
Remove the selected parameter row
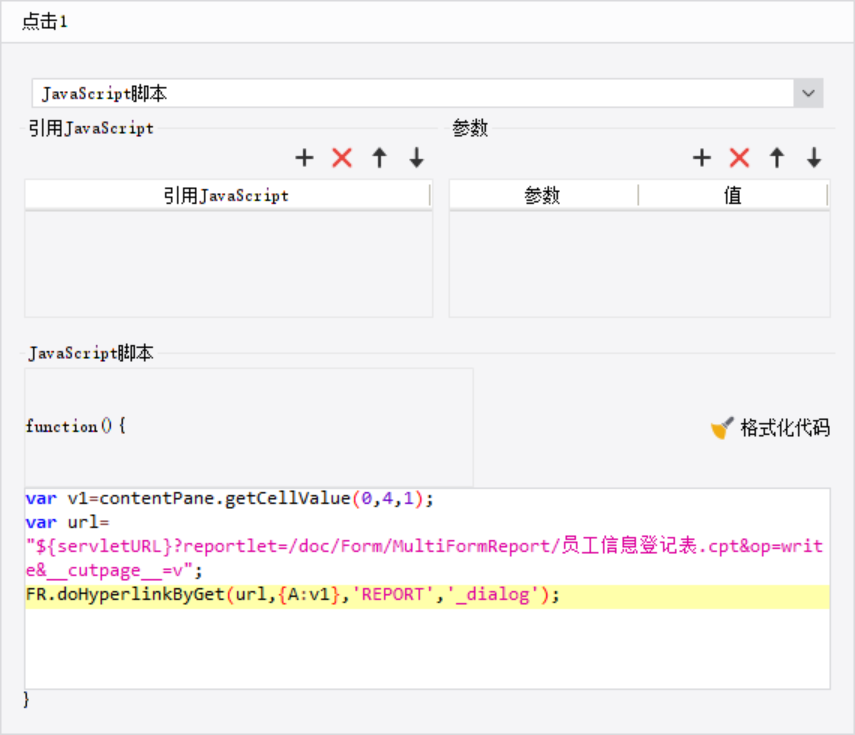(739, 157)
